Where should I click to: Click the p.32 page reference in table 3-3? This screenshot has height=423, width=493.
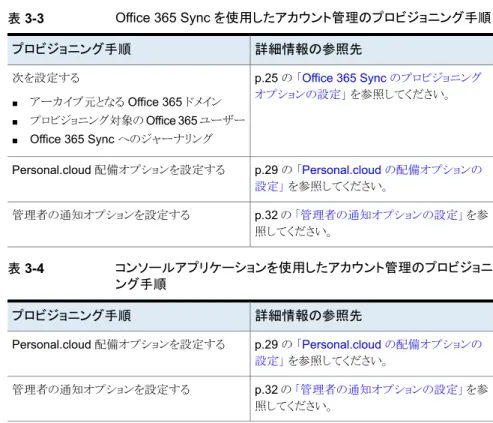266,215
